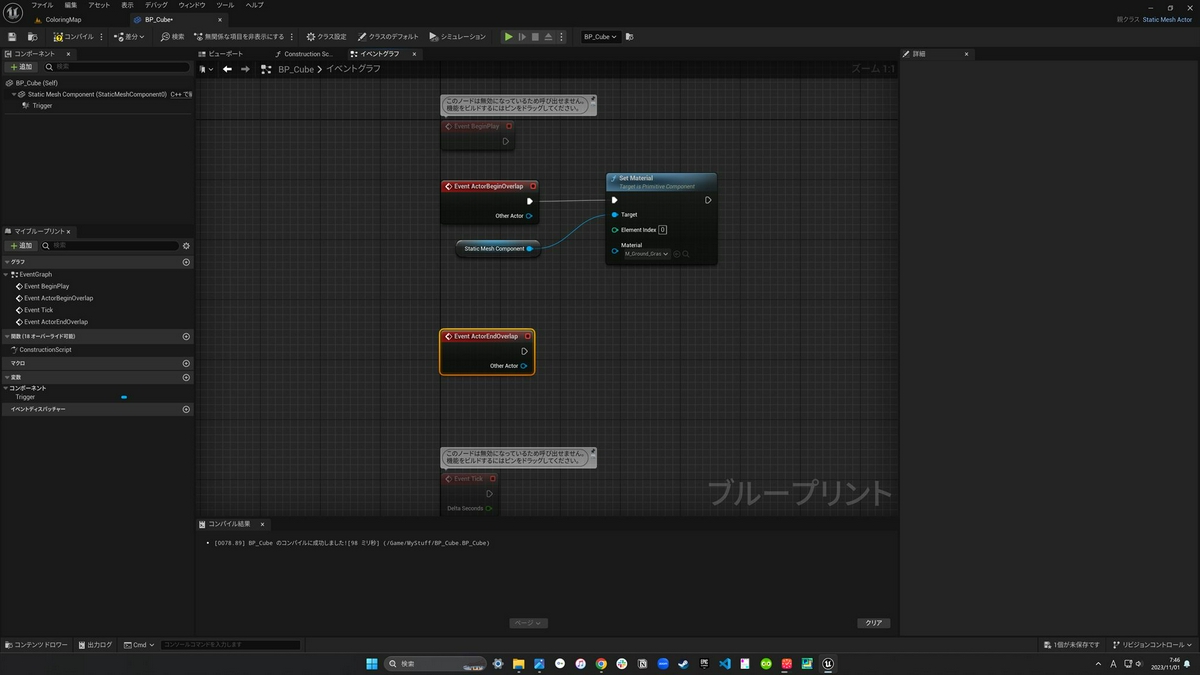The image size is (1200, 675).
Task: Click the Clear (クリア) button in compiler results
Action: [x=874, y=623]
